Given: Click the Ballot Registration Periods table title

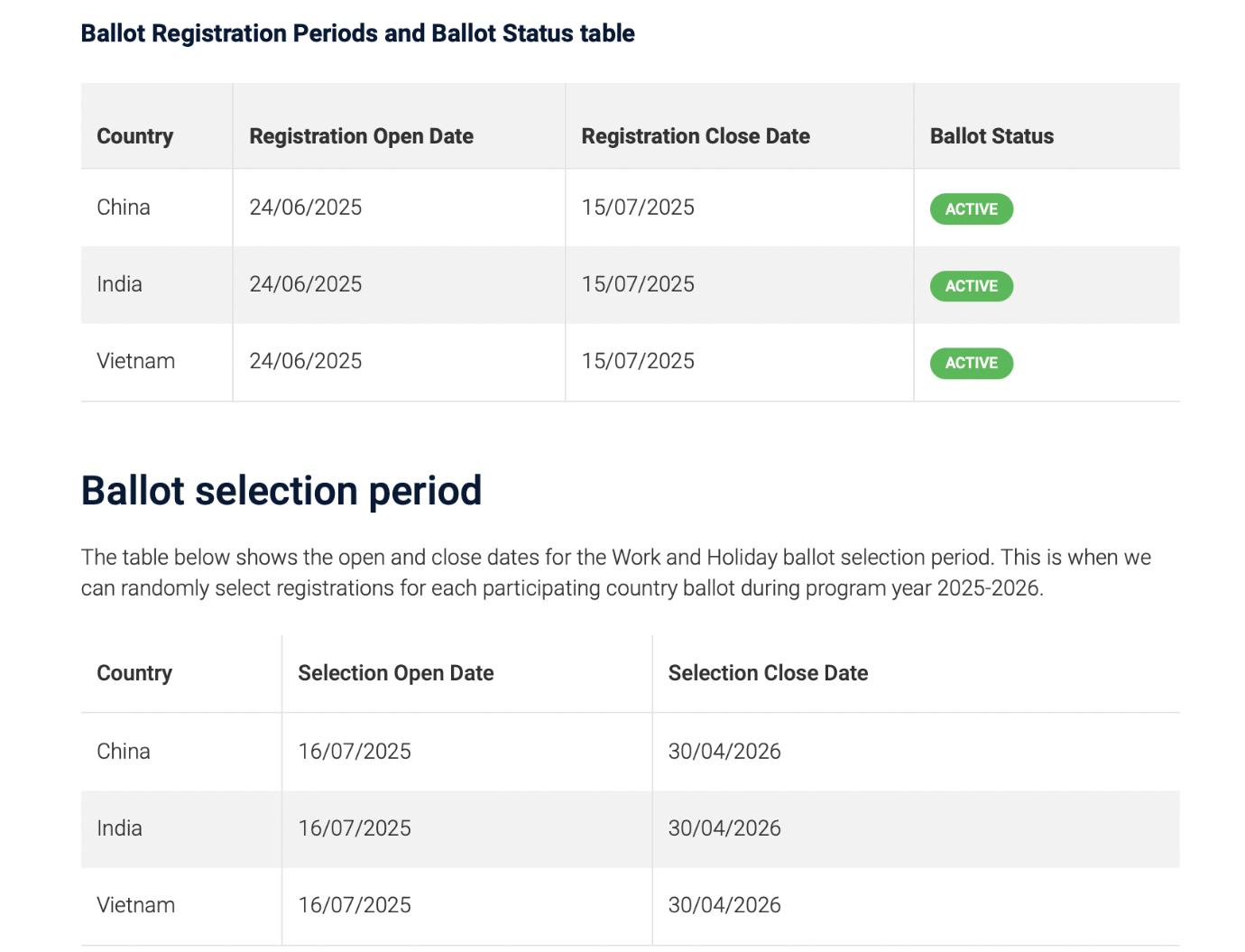Looking at the screenshot, I should pyautogui.click(x=357, y=33).
